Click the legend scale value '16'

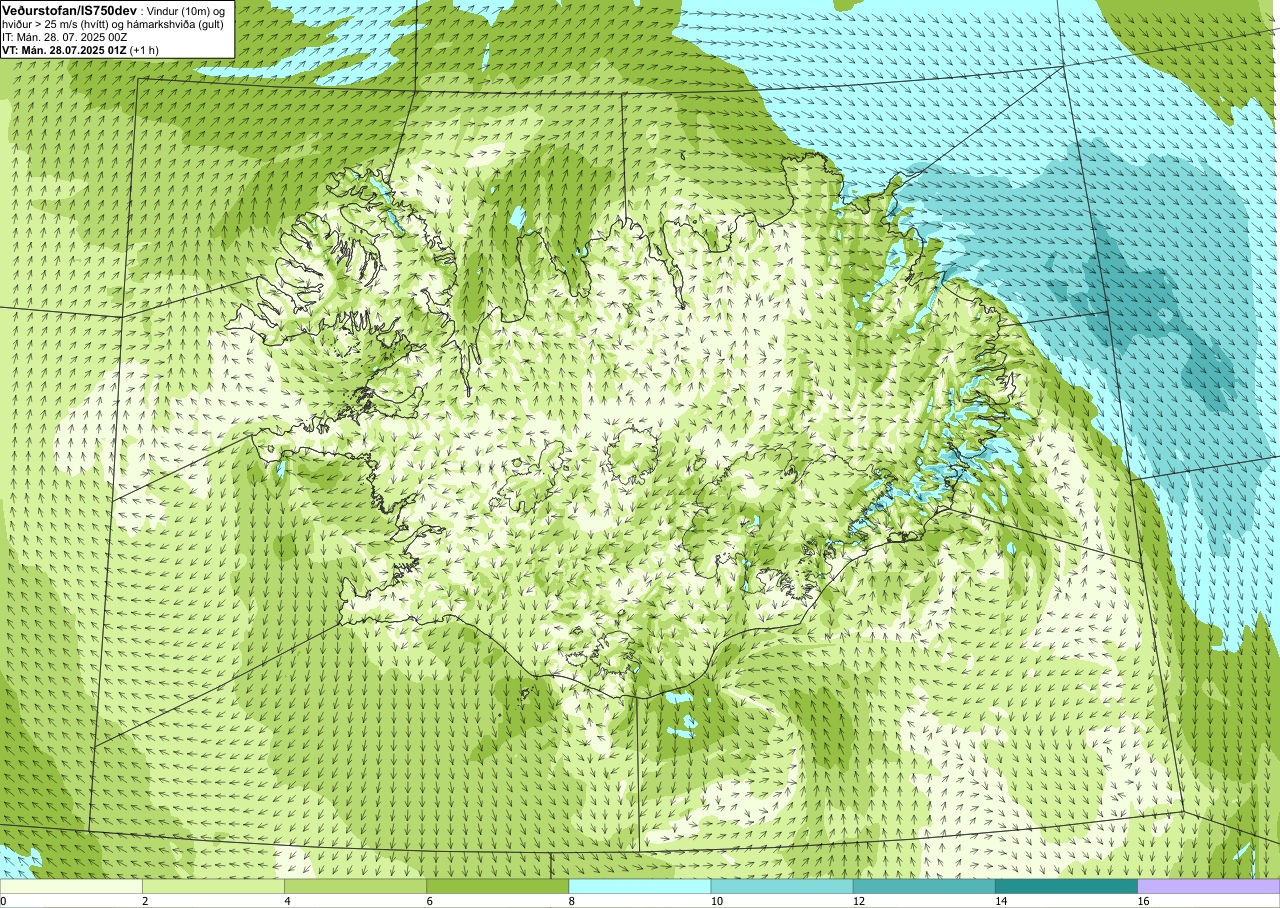click(1143, 901)
